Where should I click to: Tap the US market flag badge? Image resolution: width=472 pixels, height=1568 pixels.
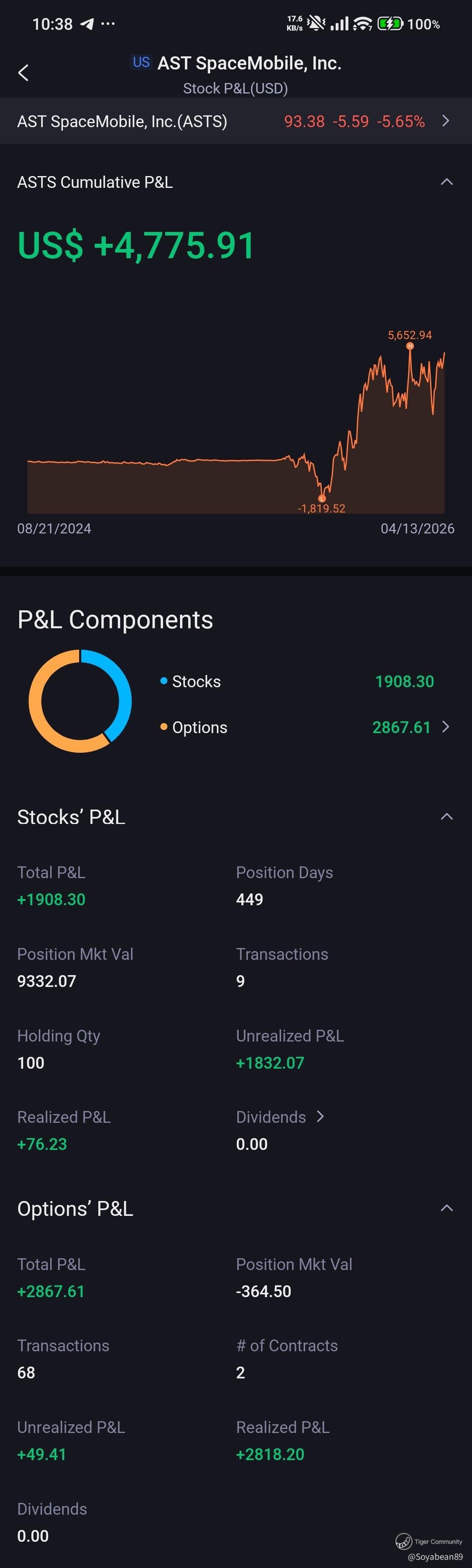(141, 62)
